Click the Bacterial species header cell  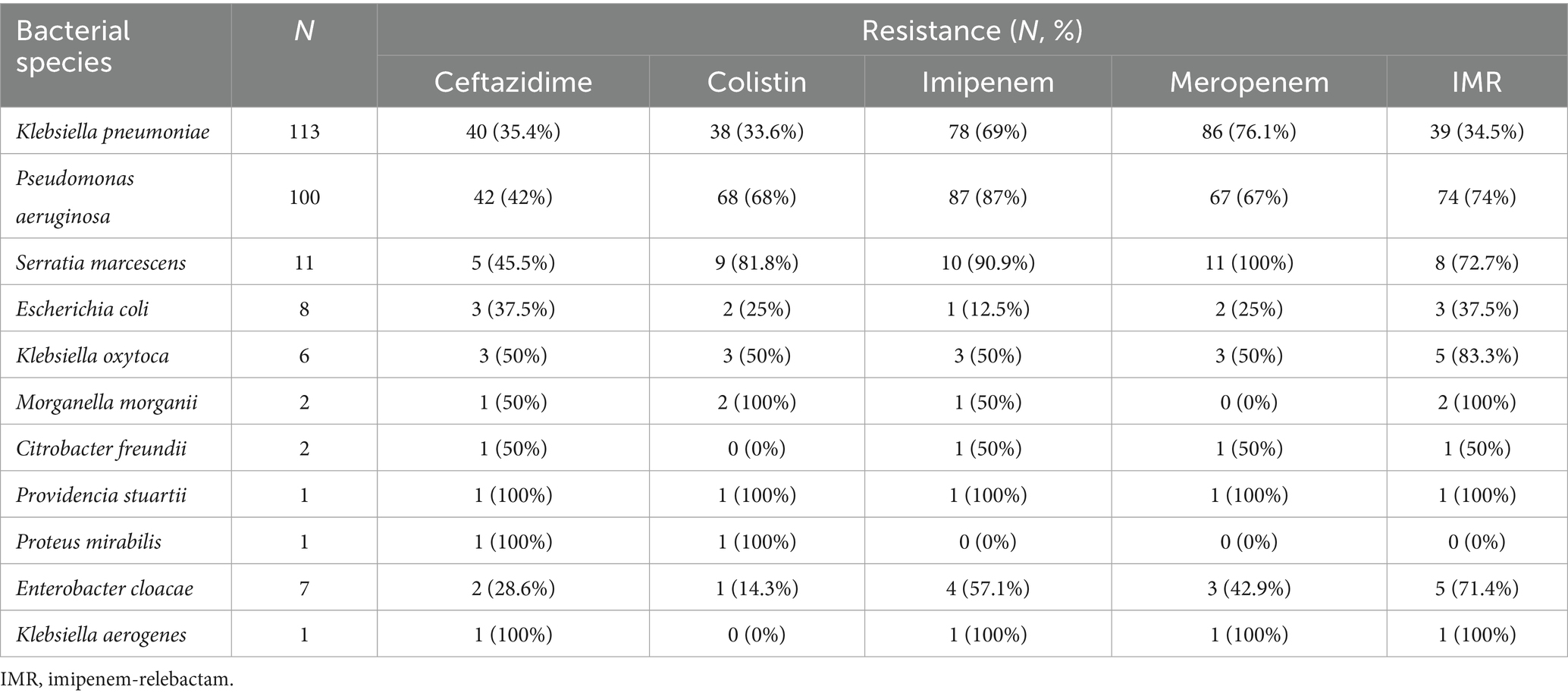[x=74, y=46]
